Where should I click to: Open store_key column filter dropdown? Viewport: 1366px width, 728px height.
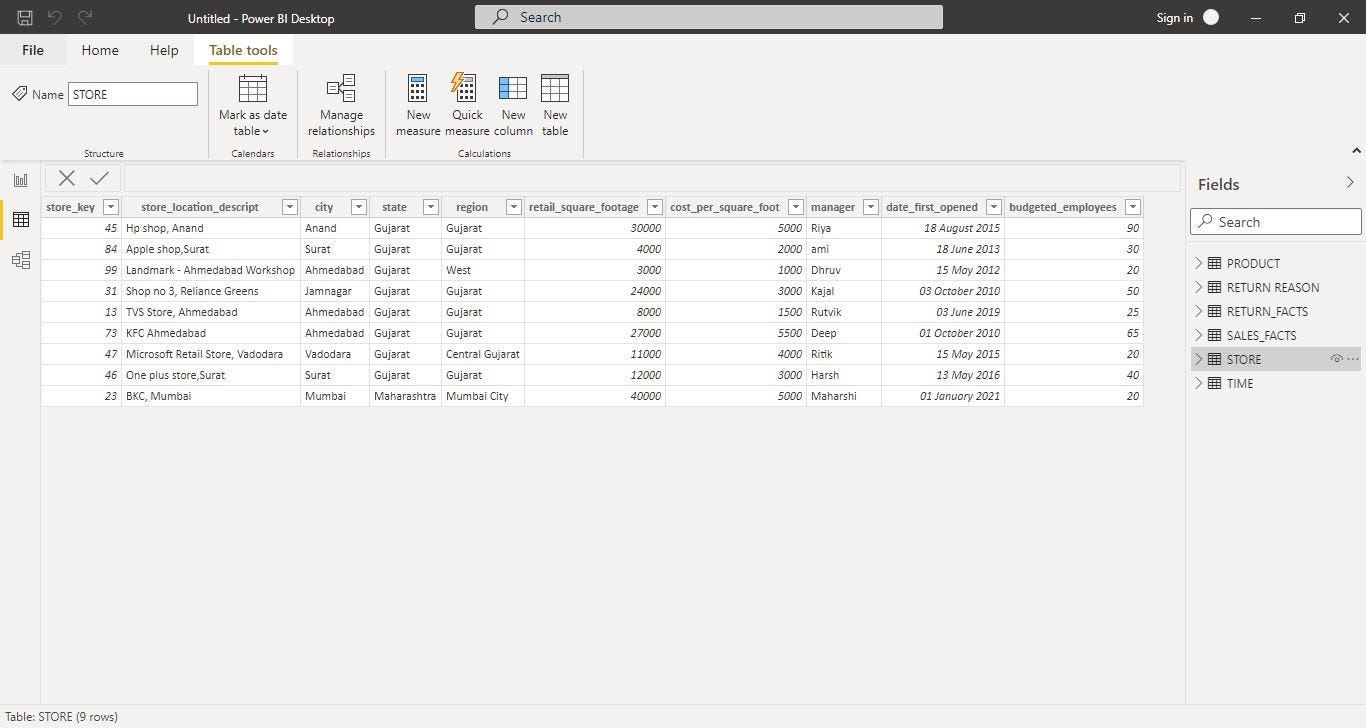pyautogui.click(x=111, y=207)
